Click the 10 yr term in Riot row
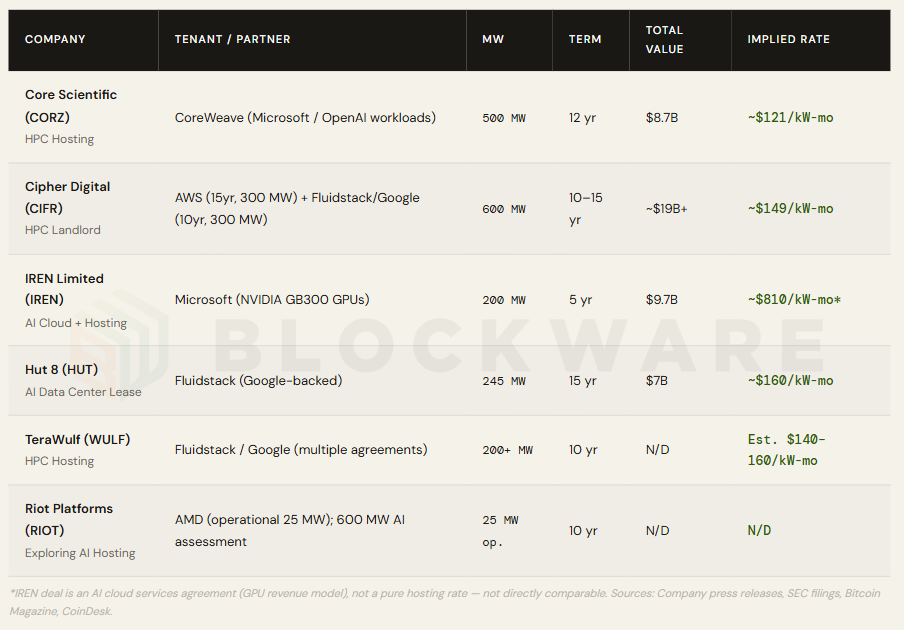The image size is (904, 630). point(583,530)
